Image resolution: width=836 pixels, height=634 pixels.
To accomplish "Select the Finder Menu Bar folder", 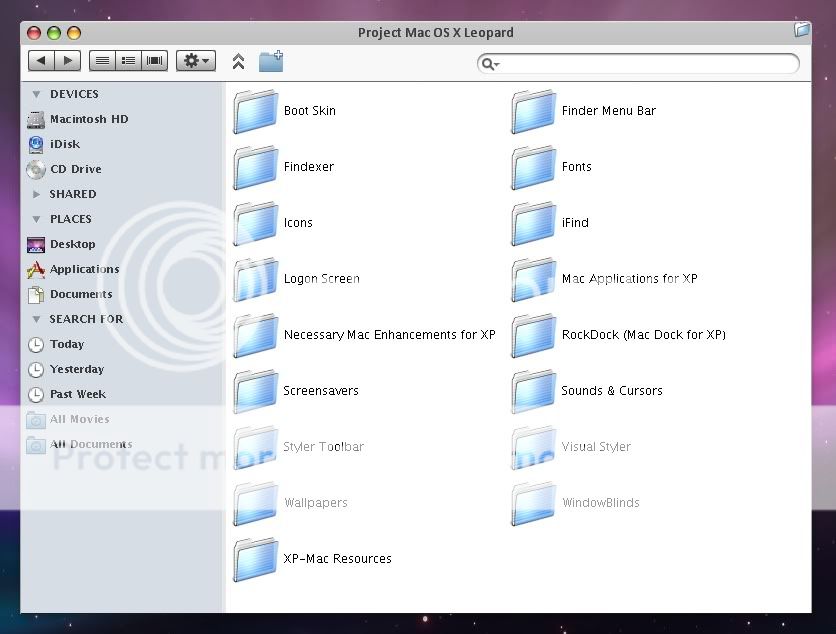I will 533,112.
